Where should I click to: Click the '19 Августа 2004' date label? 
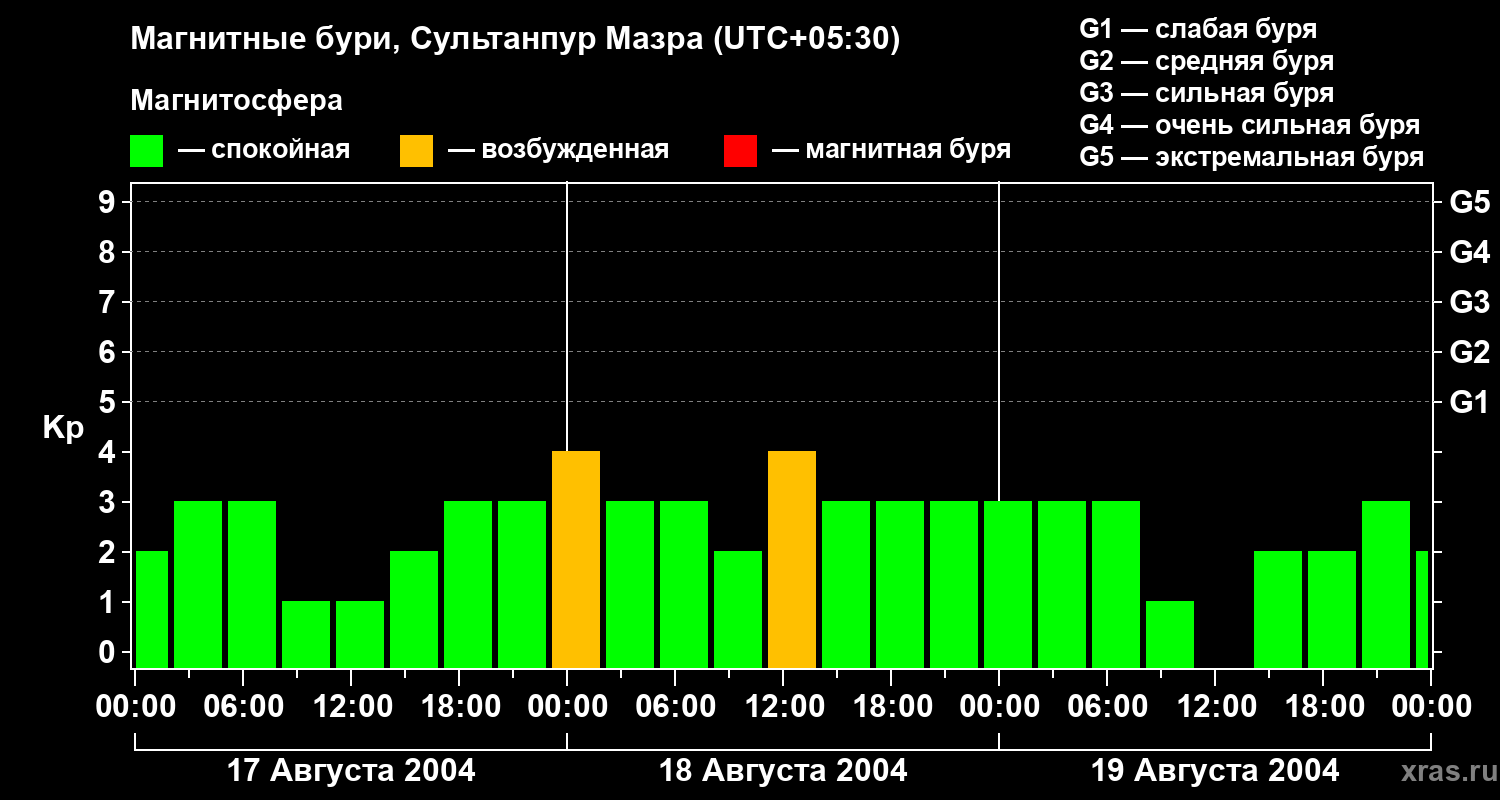click(1215, 771)
